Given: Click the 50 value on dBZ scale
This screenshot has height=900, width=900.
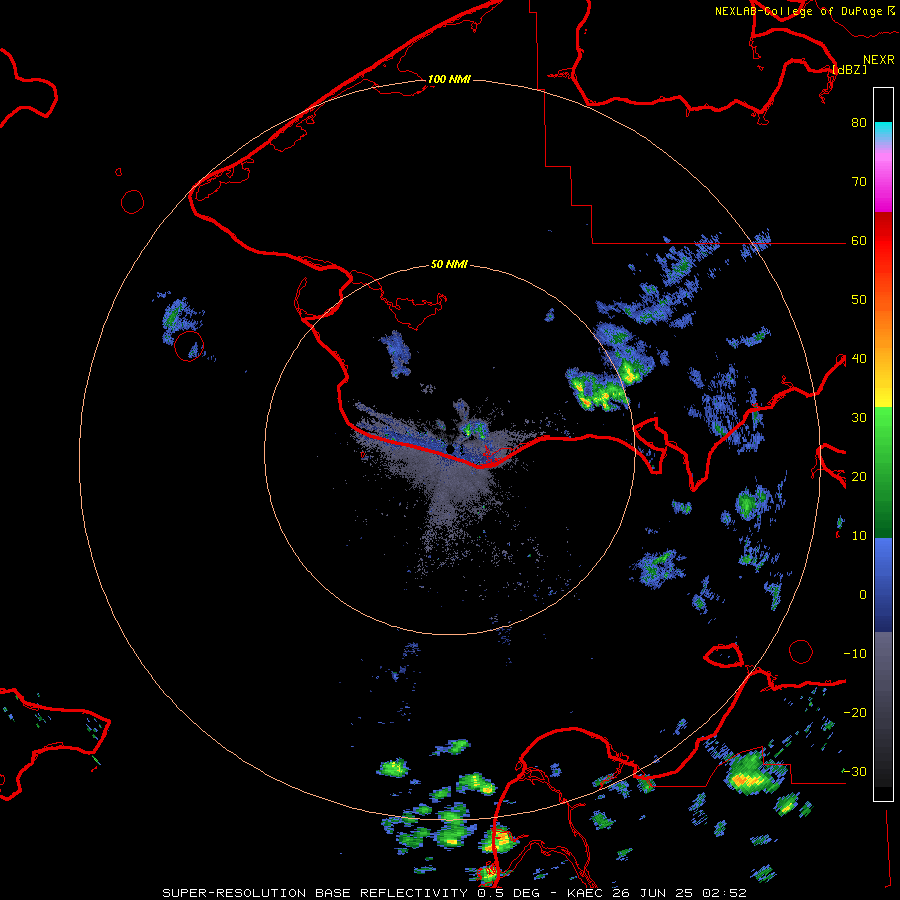Looking at the screenshot, I should coord(859,300).
